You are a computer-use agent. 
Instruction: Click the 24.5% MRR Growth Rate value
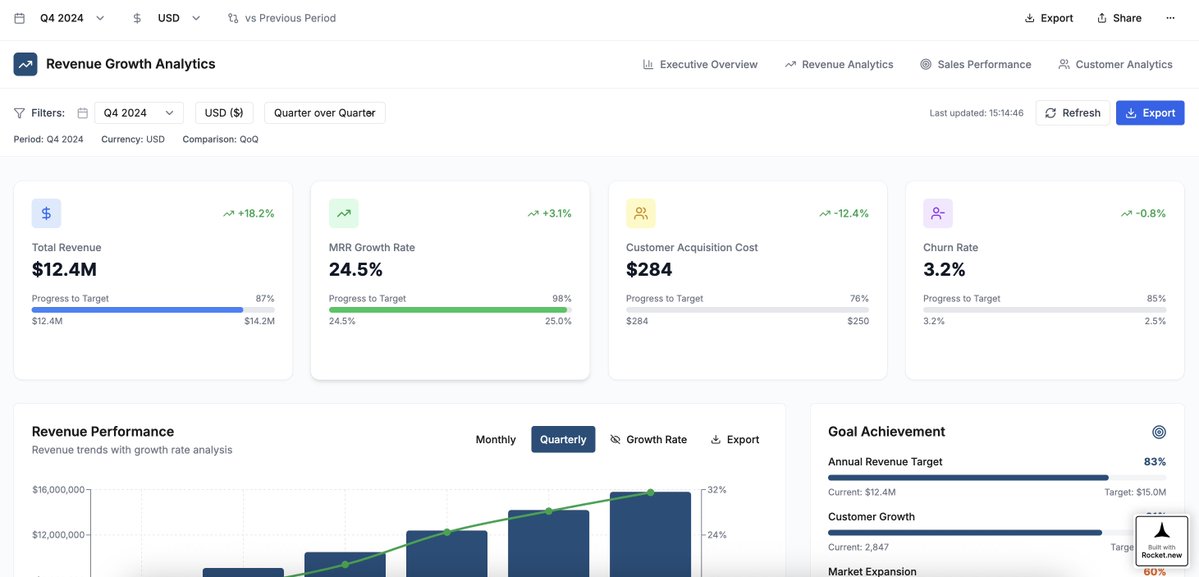[x=356, y=270]
